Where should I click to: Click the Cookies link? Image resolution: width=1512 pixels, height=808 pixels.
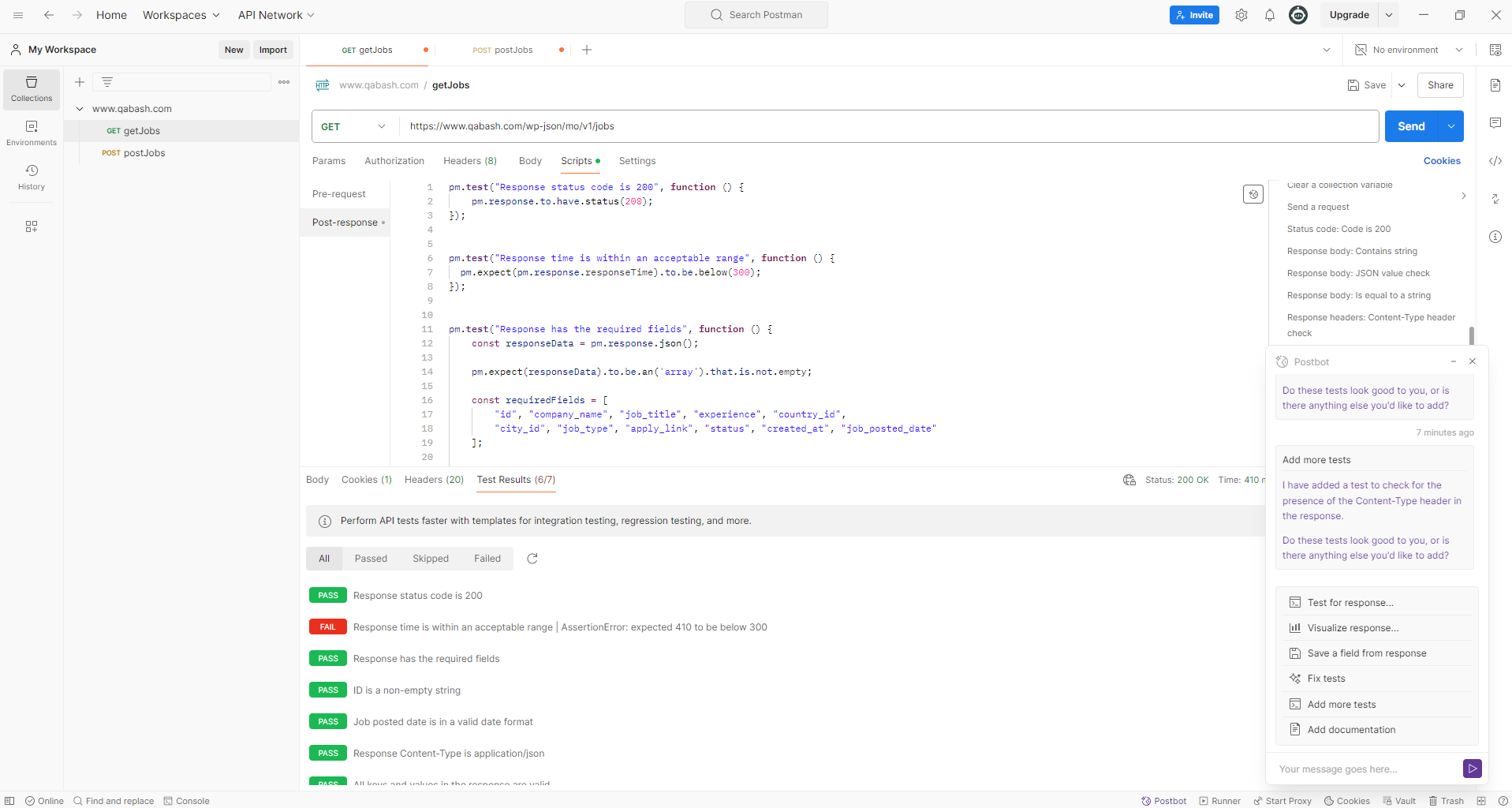pyautogui.click(x=1442, y=161)
